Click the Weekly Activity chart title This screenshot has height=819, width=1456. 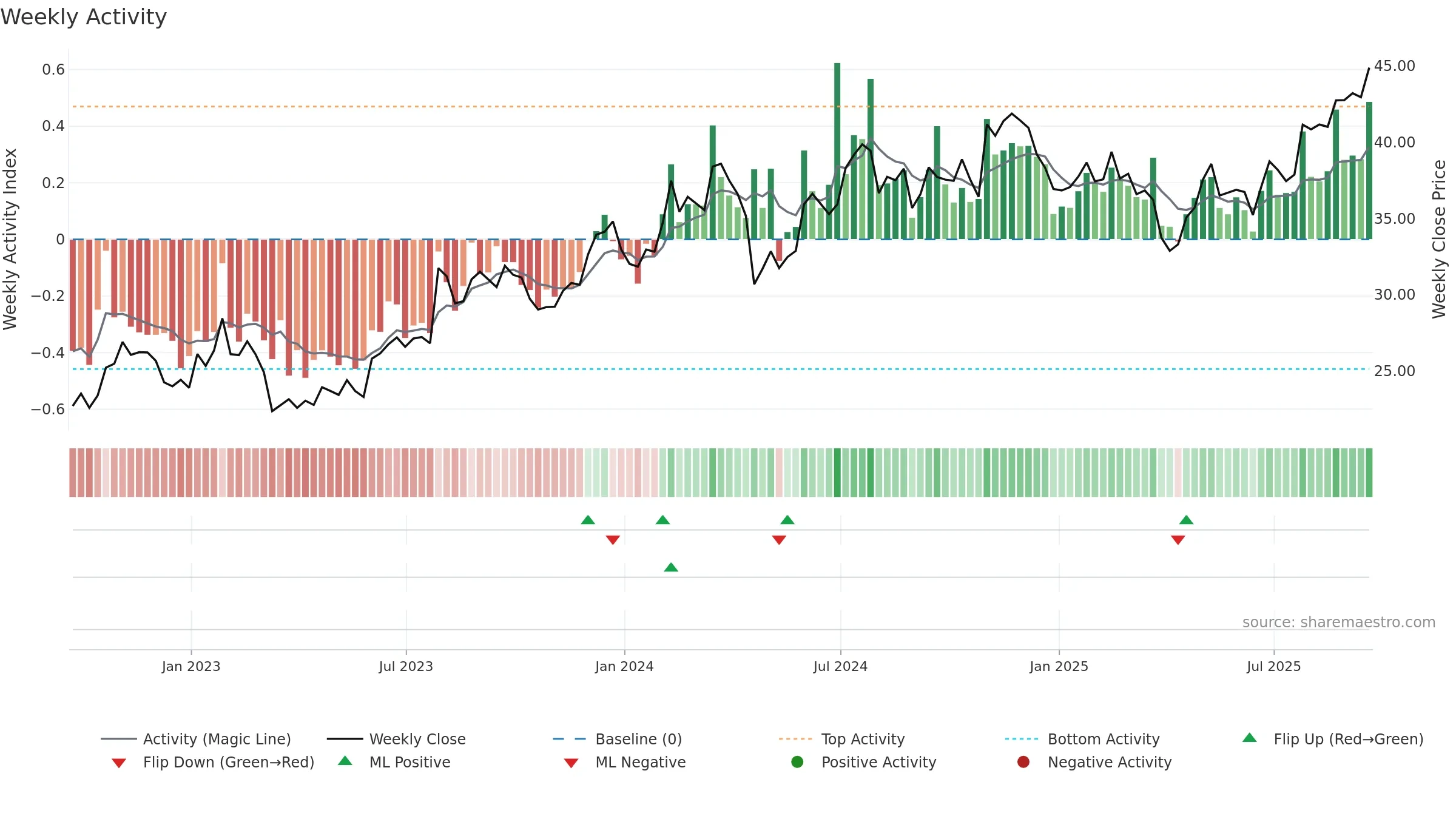pyautogui.click(x=84, y=17)
